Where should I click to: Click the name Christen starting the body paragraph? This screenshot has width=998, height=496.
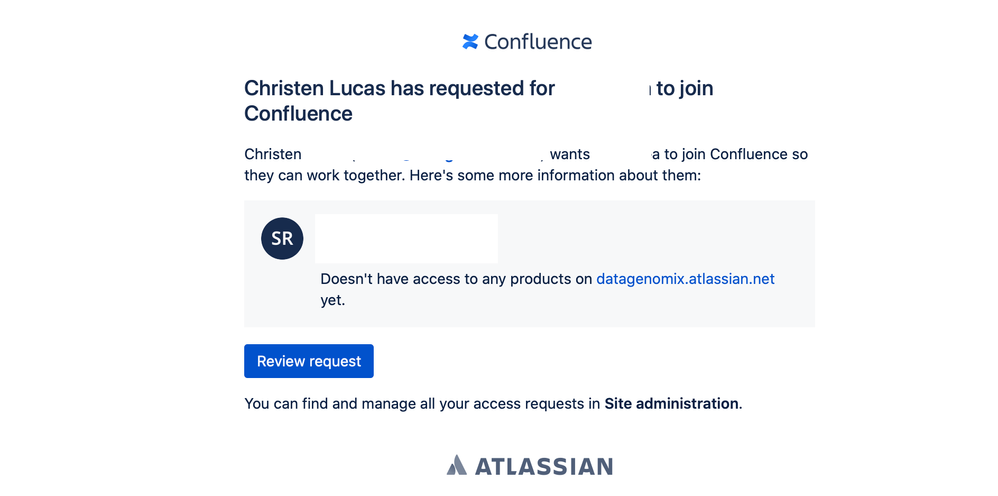pos(273,154)
